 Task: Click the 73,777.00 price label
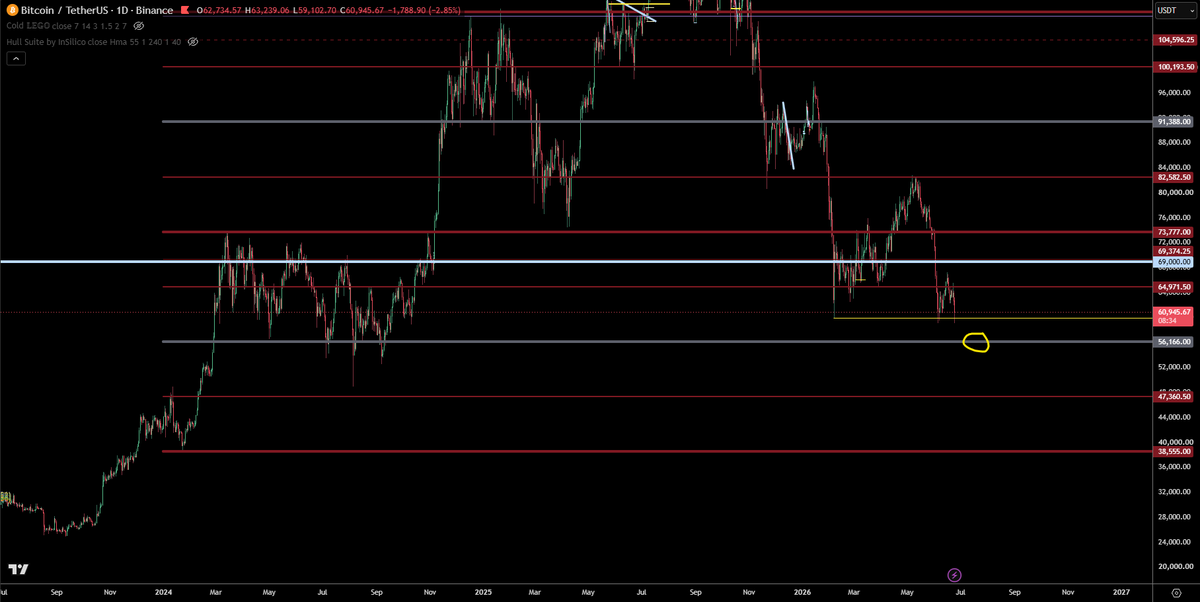click(x=1174, y=232)
